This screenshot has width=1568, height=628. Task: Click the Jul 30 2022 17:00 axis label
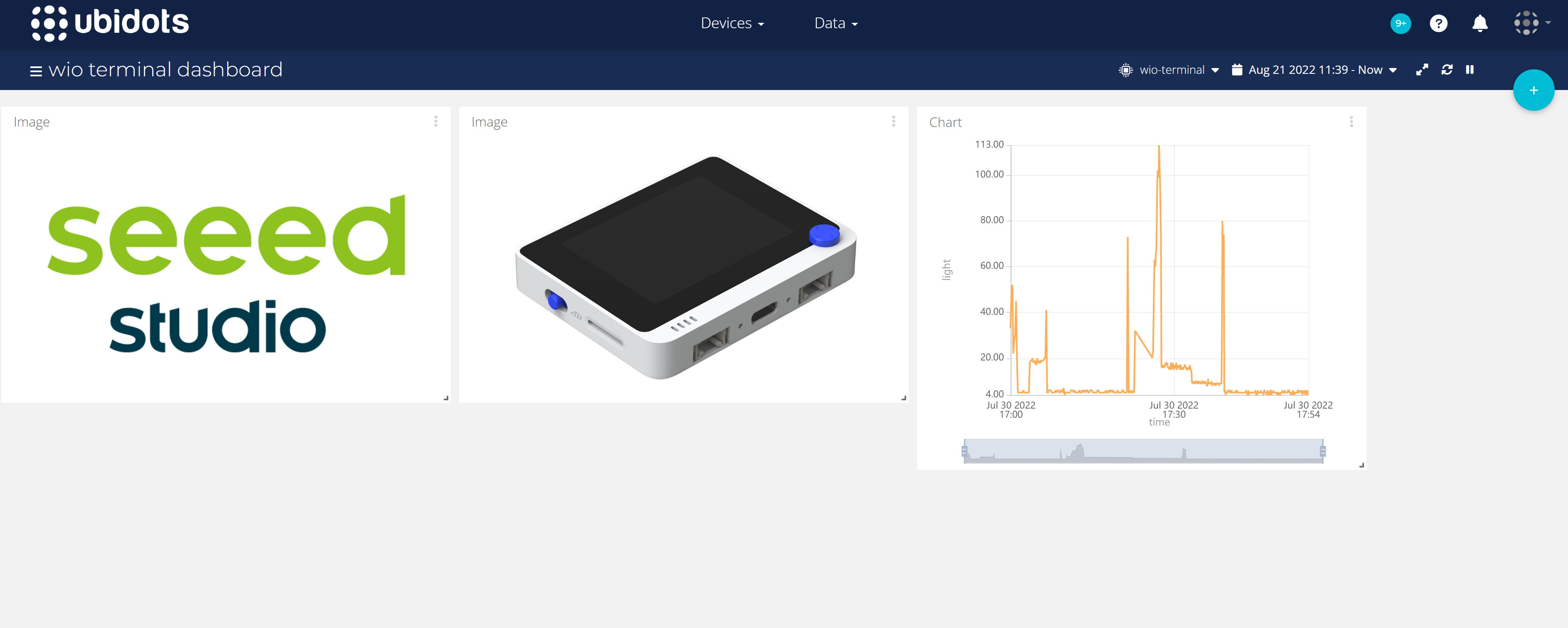[x=1011, y=409]
